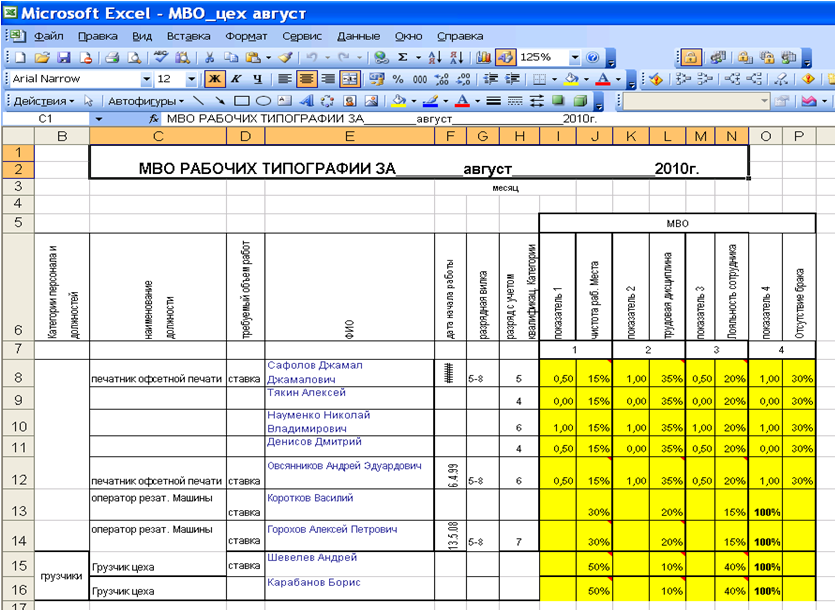Click the formatting toolbar red font color
The image size is (835, 610).
[x=603, y=79]
